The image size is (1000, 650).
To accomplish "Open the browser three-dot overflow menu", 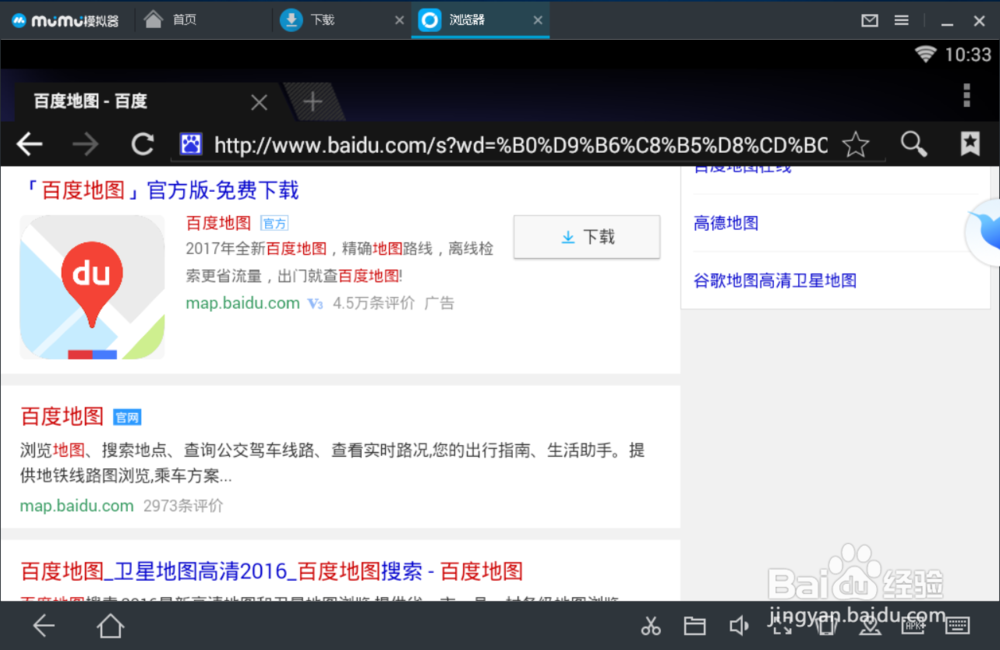I will coord(967,95).
